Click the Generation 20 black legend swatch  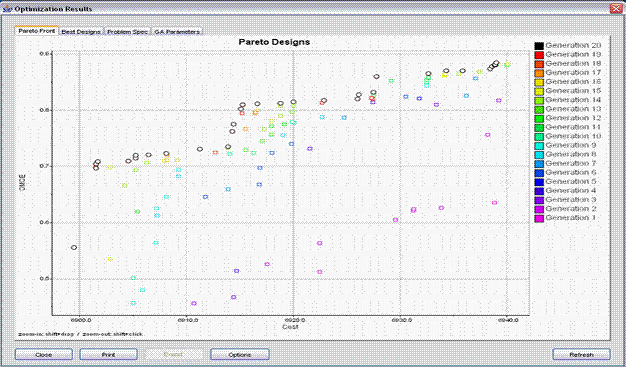coord(539,46)
